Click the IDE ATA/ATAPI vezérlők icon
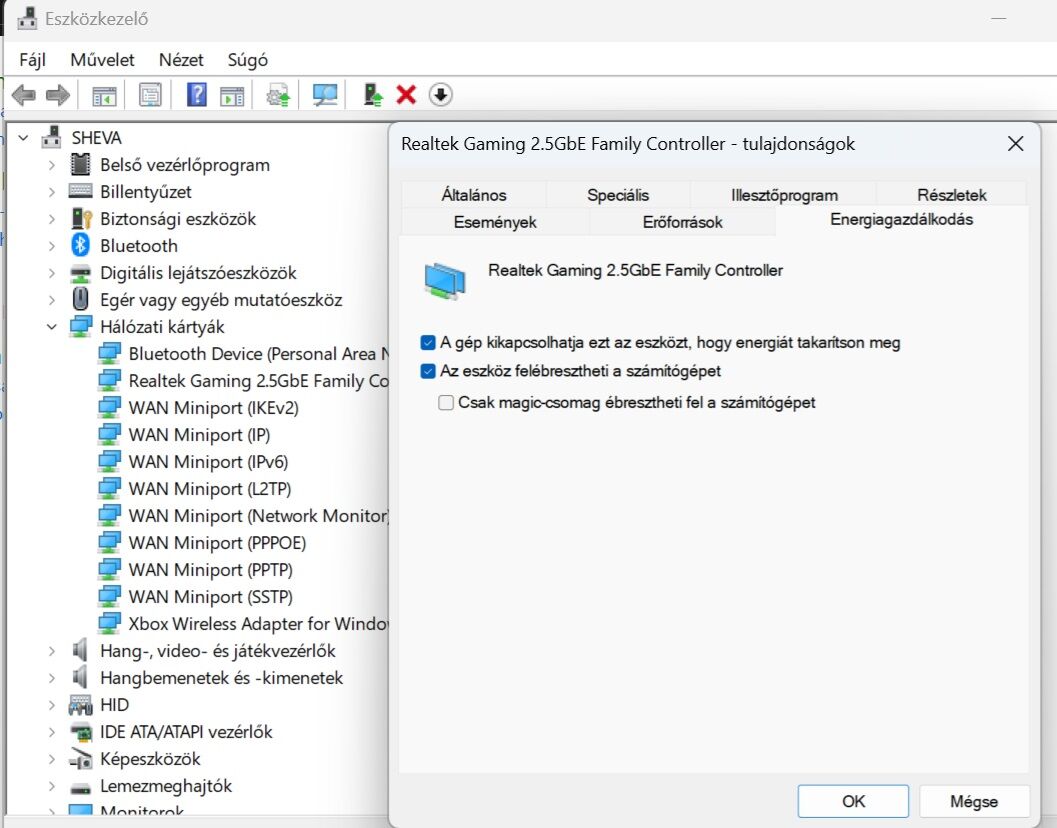 [81, 732]
